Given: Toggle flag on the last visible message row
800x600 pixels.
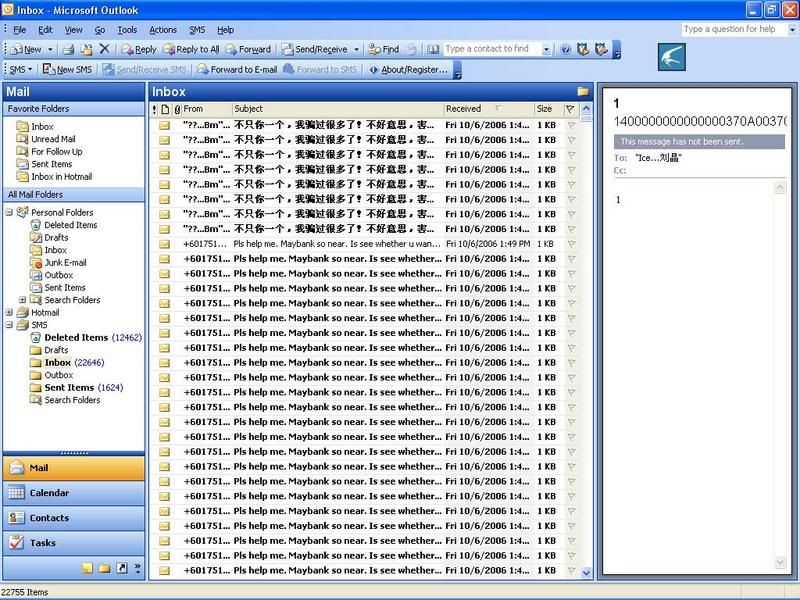Looking at the screenshot, I should click(x=571, y=570).
